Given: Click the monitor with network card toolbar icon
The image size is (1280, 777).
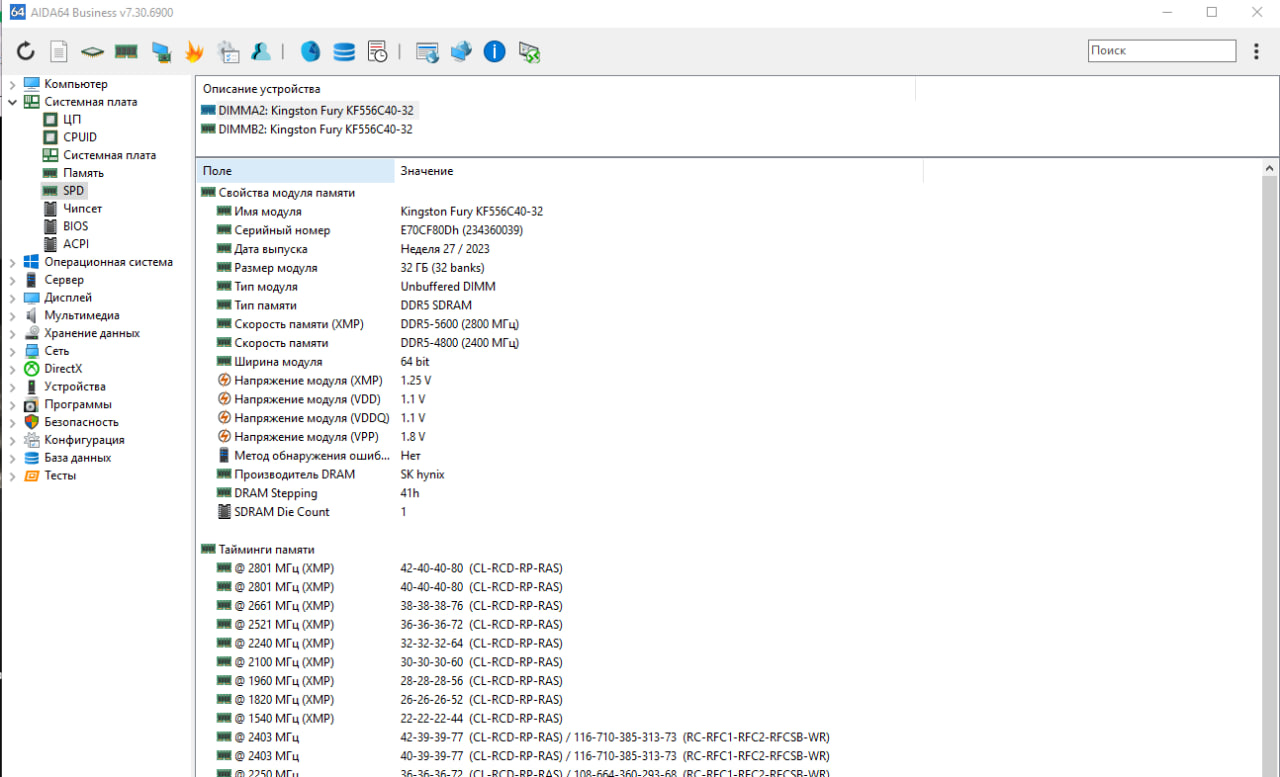Looking at the screenshot, I should [x=161, y=51].
